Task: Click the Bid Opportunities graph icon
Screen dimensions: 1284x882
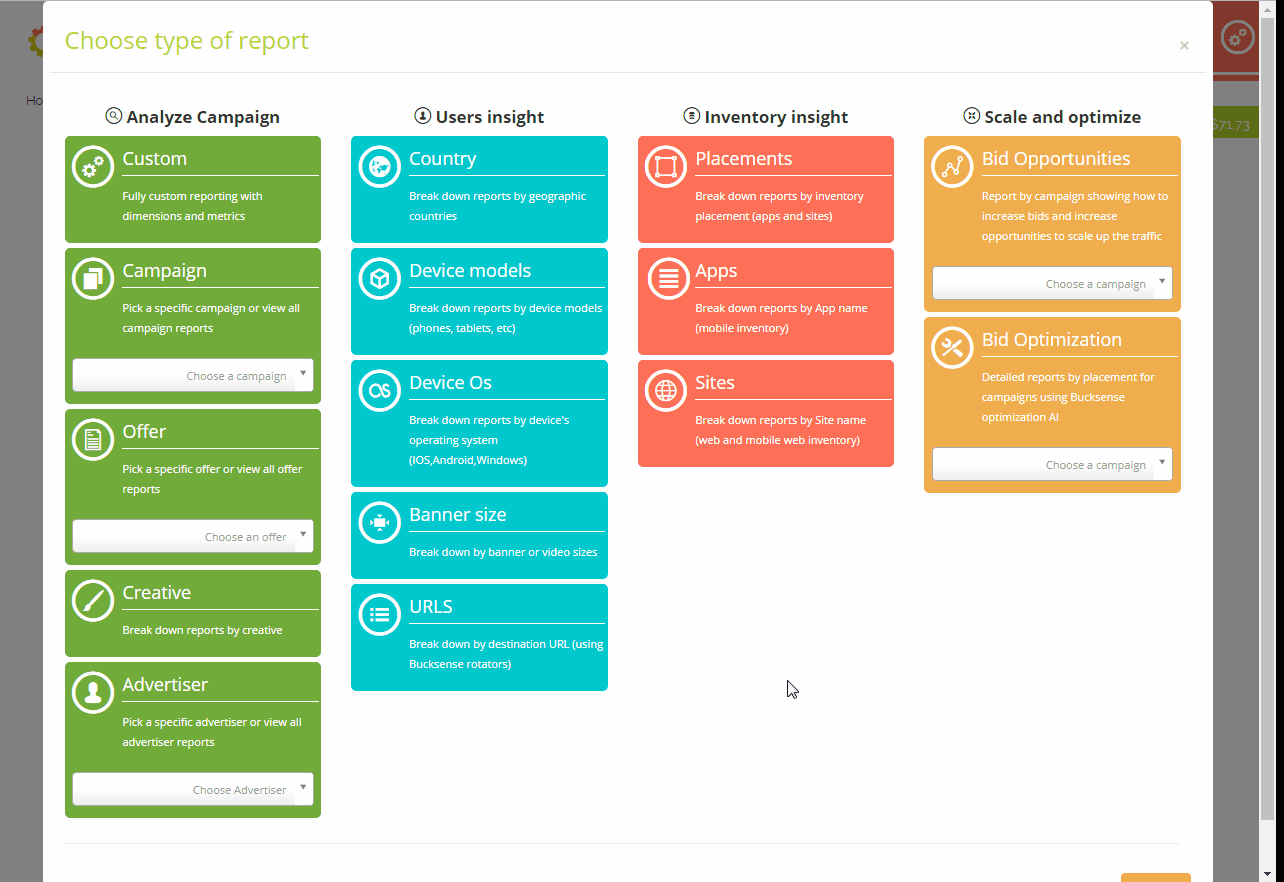Action: 952,167
